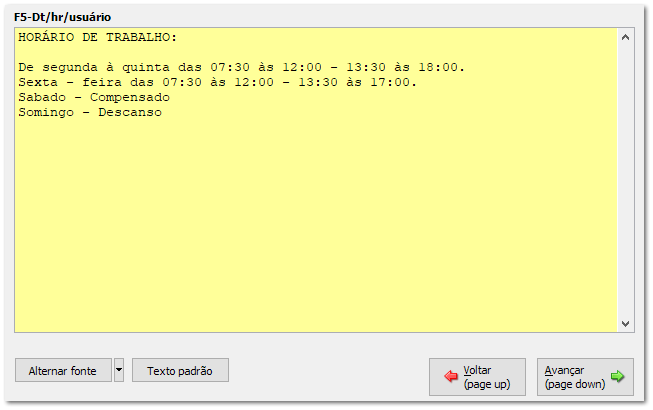The image size is (653, 410).
Task: Click the word 'Descanso'
Action: pos(130,112)
